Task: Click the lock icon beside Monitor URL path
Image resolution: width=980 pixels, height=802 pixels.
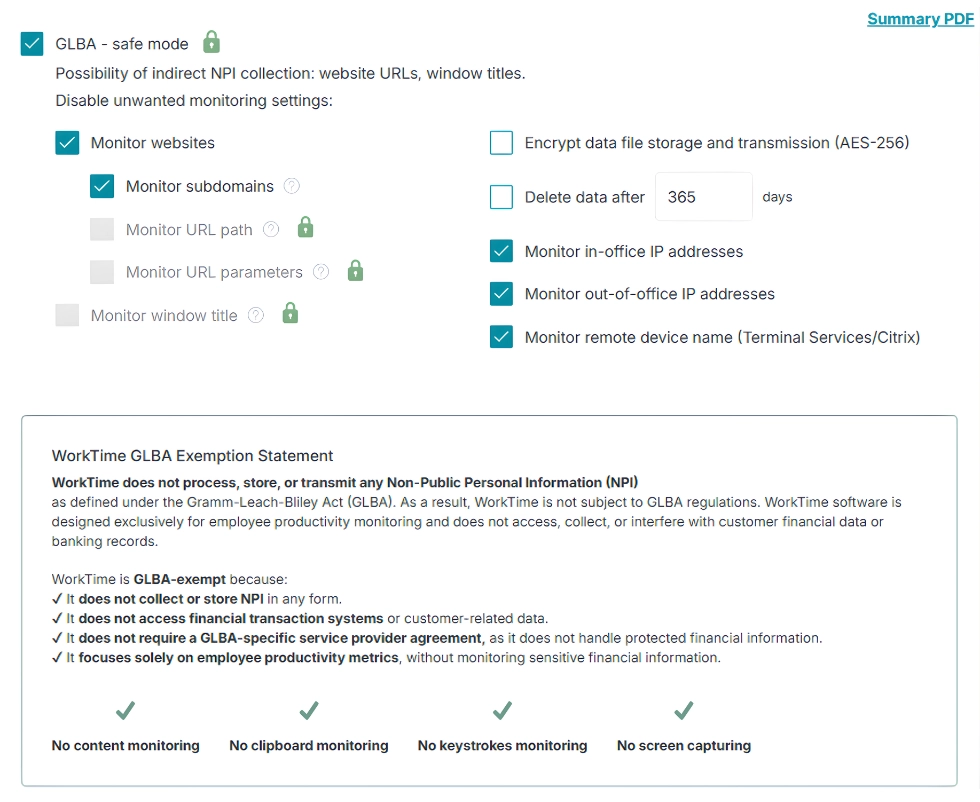Action: click(304, 228)
